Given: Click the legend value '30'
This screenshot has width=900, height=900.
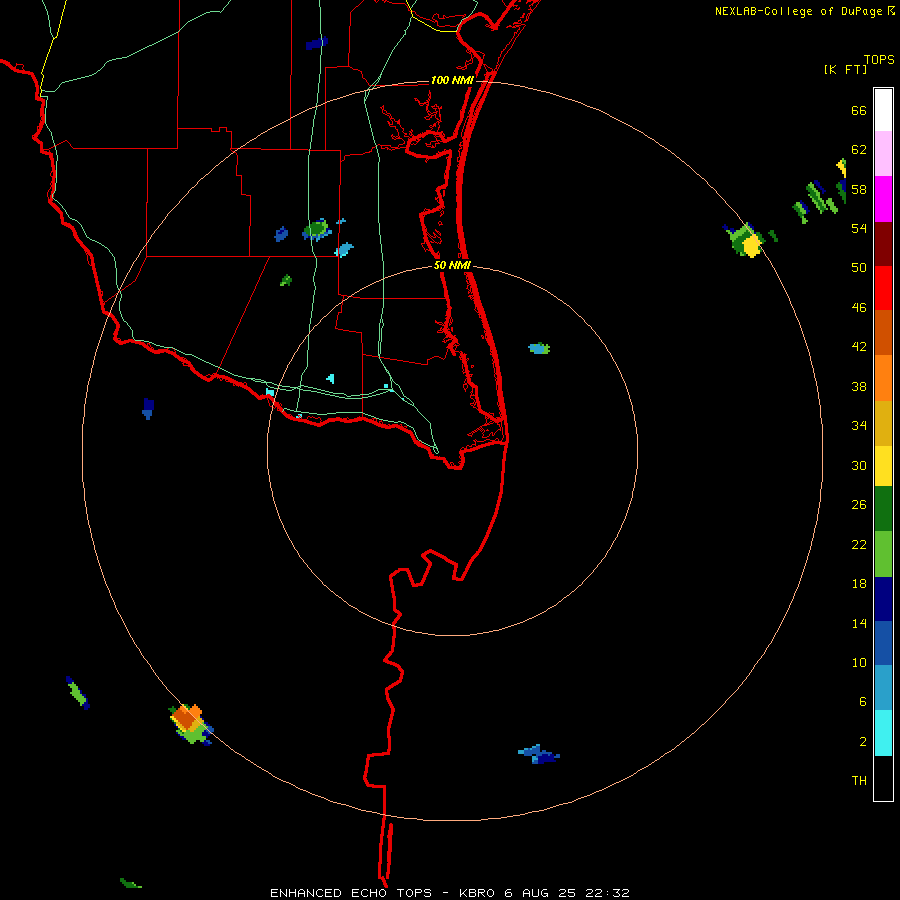Looking at the screenshot, I should point(859,465).
